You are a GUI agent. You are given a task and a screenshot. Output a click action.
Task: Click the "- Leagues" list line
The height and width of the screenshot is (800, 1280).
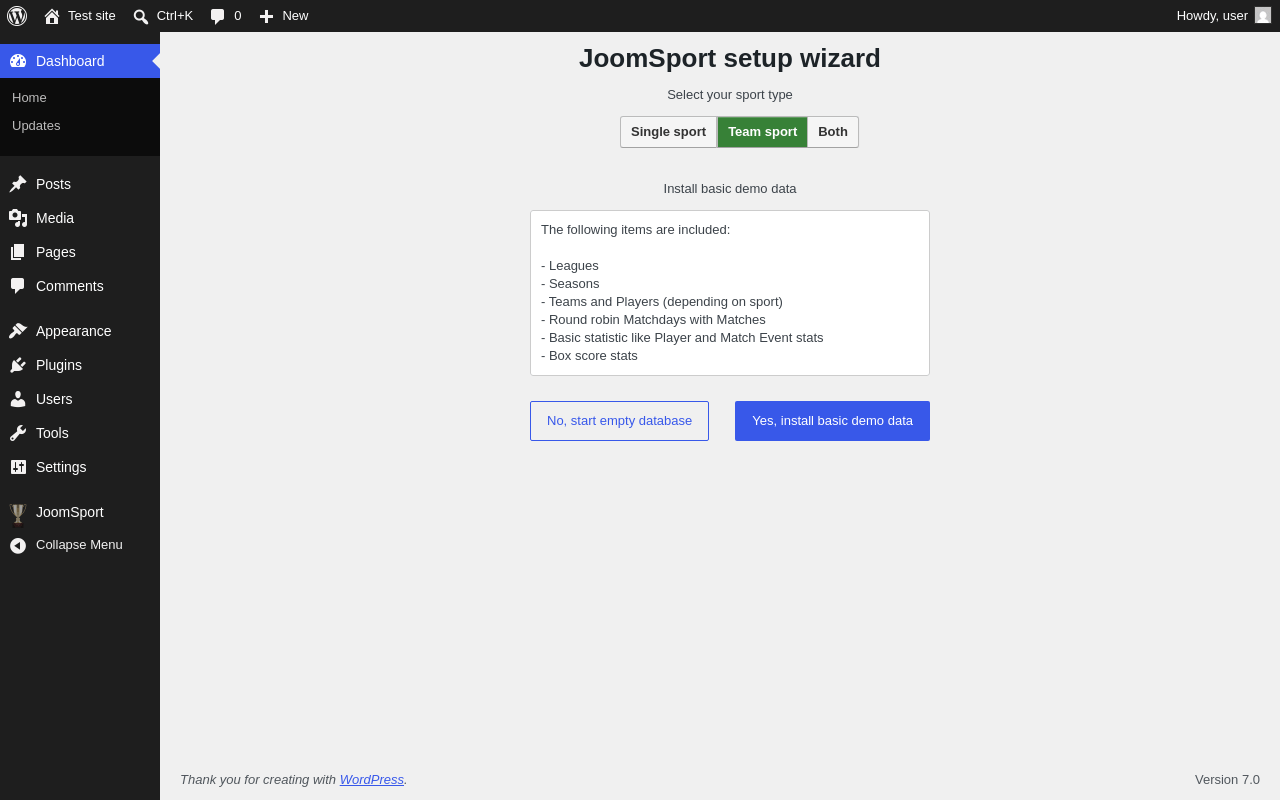click(570, 266)
